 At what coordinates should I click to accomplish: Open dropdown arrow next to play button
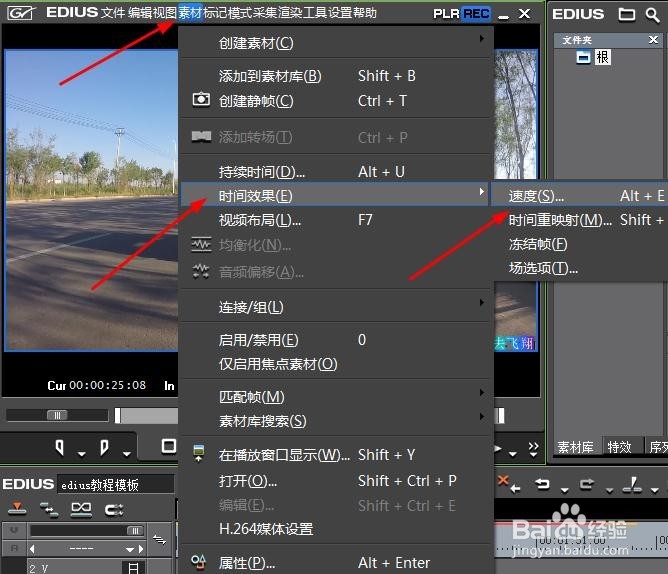(x=513, y=453)
